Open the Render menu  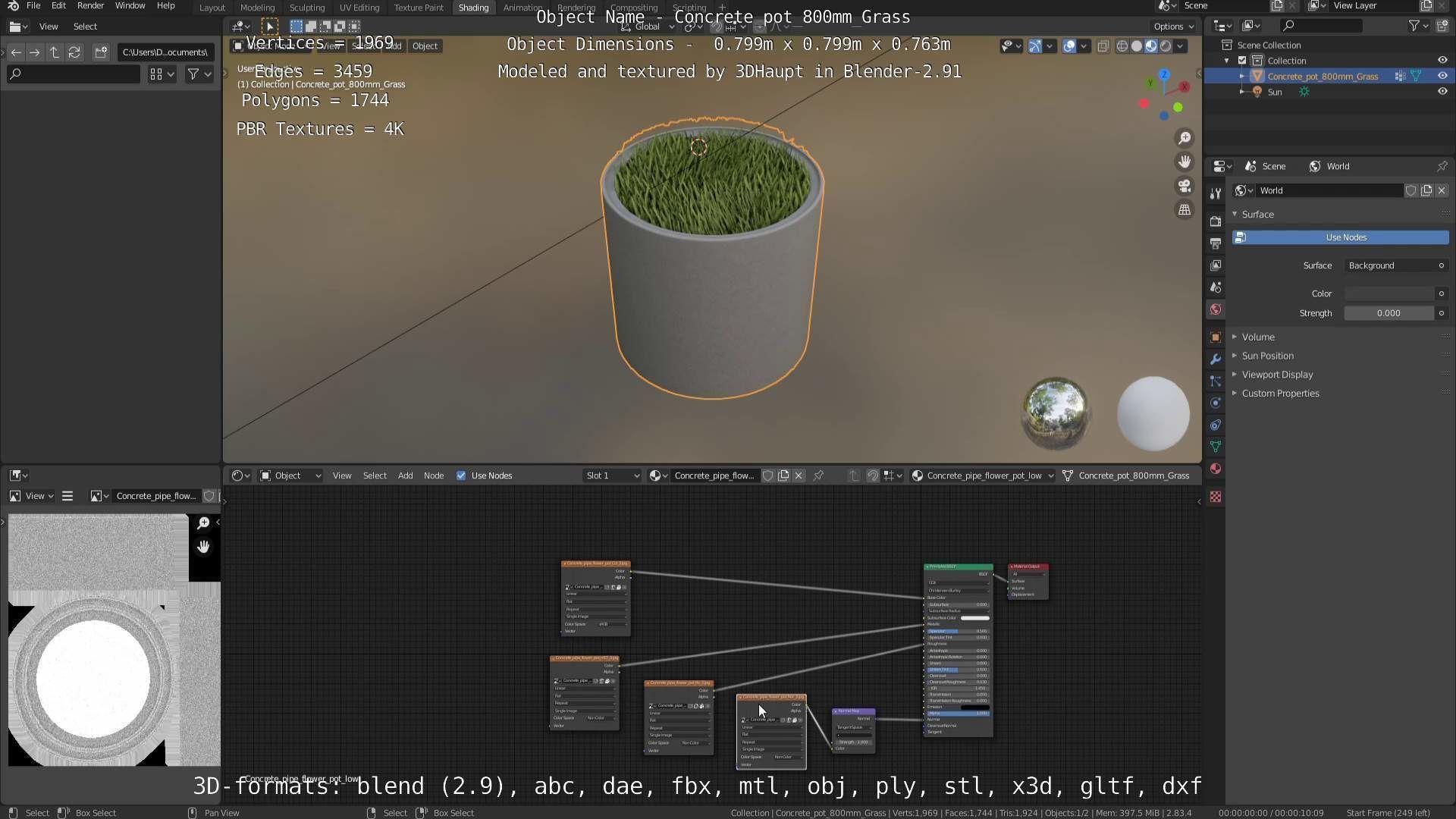click(90, 6)
